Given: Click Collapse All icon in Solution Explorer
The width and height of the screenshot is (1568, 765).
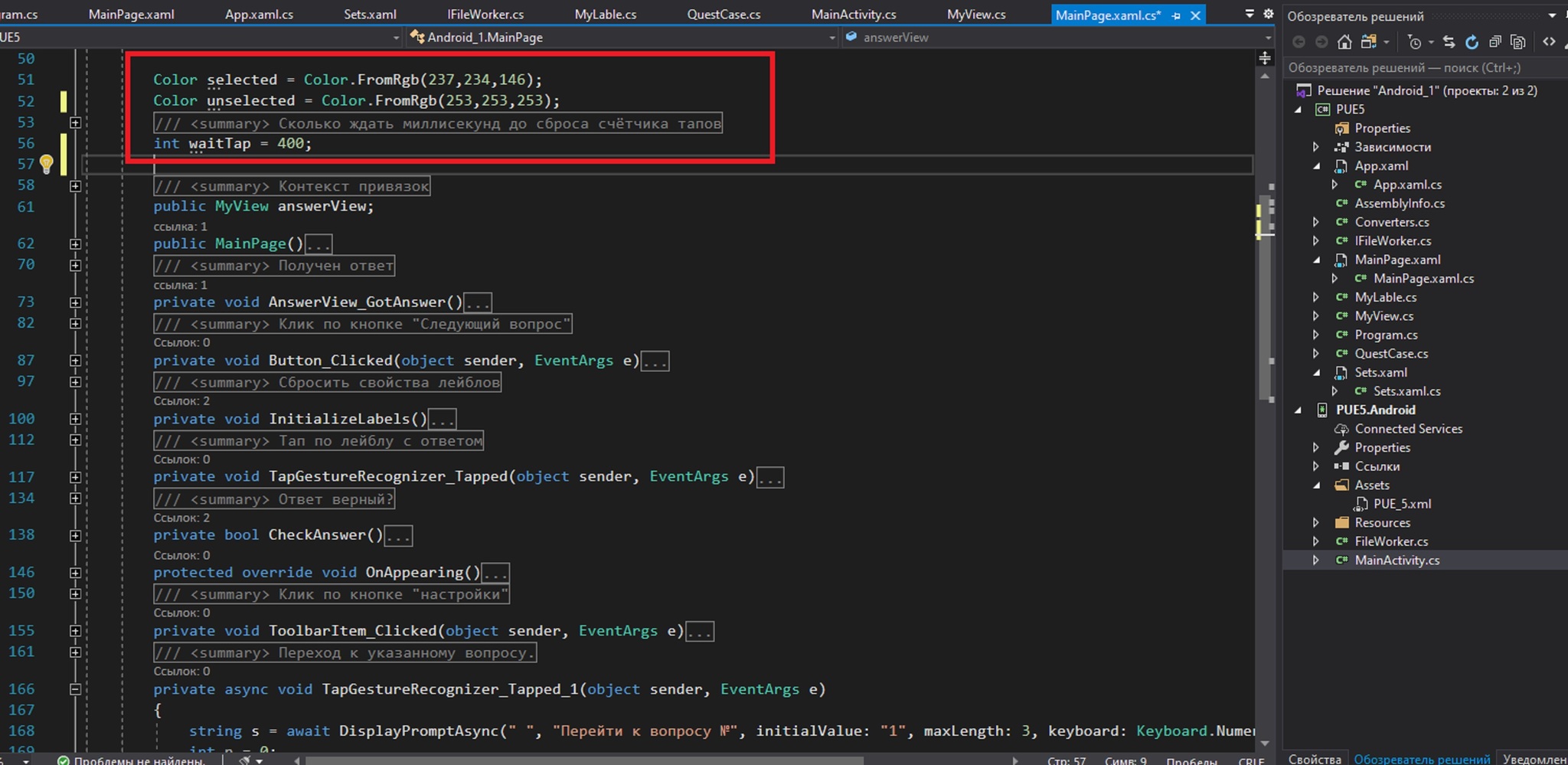Looking at the screenshot, I should (1494, 42).
